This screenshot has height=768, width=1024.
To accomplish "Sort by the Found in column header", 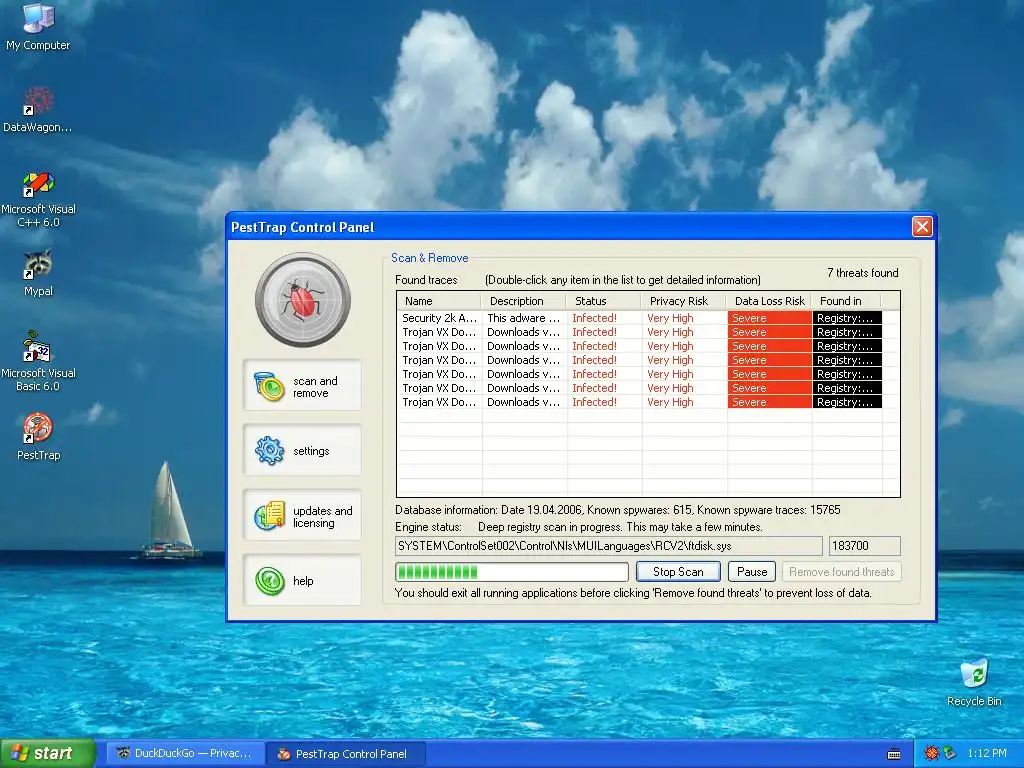I will click(x=846, y=300).
